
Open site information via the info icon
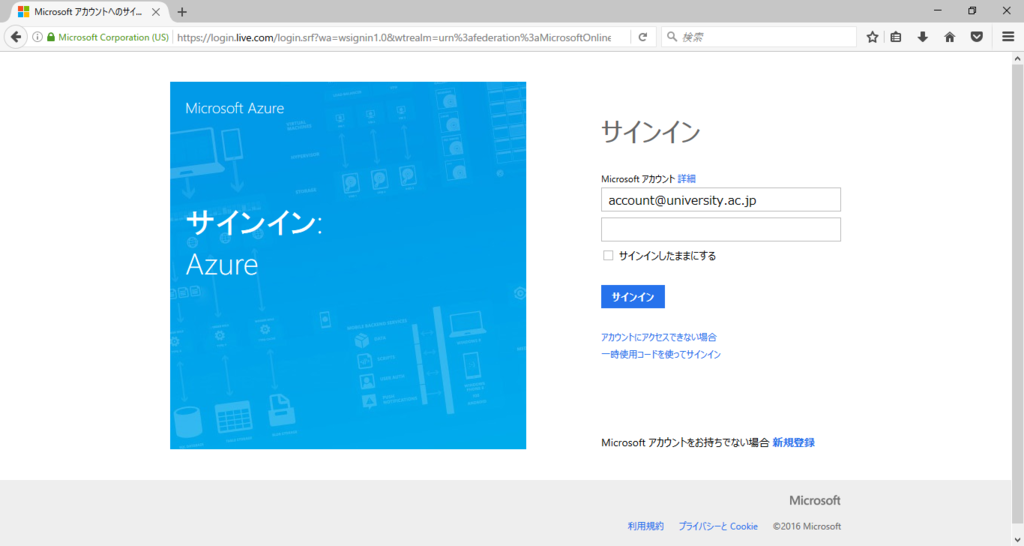pos(37,37)
